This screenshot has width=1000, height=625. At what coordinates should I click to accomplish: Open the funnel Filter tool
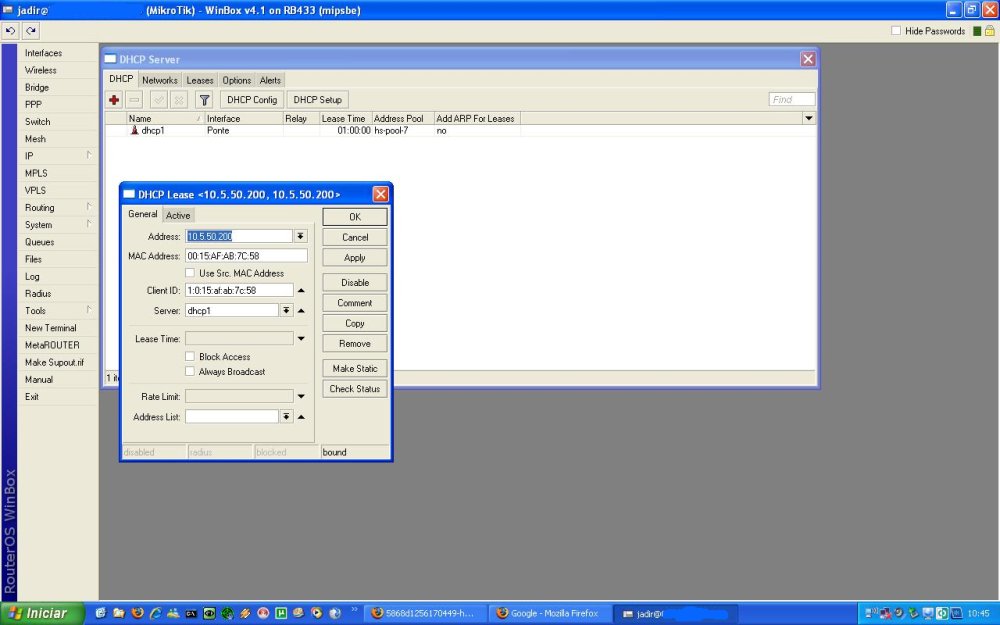pyautogui.click(x=204, y=99)
